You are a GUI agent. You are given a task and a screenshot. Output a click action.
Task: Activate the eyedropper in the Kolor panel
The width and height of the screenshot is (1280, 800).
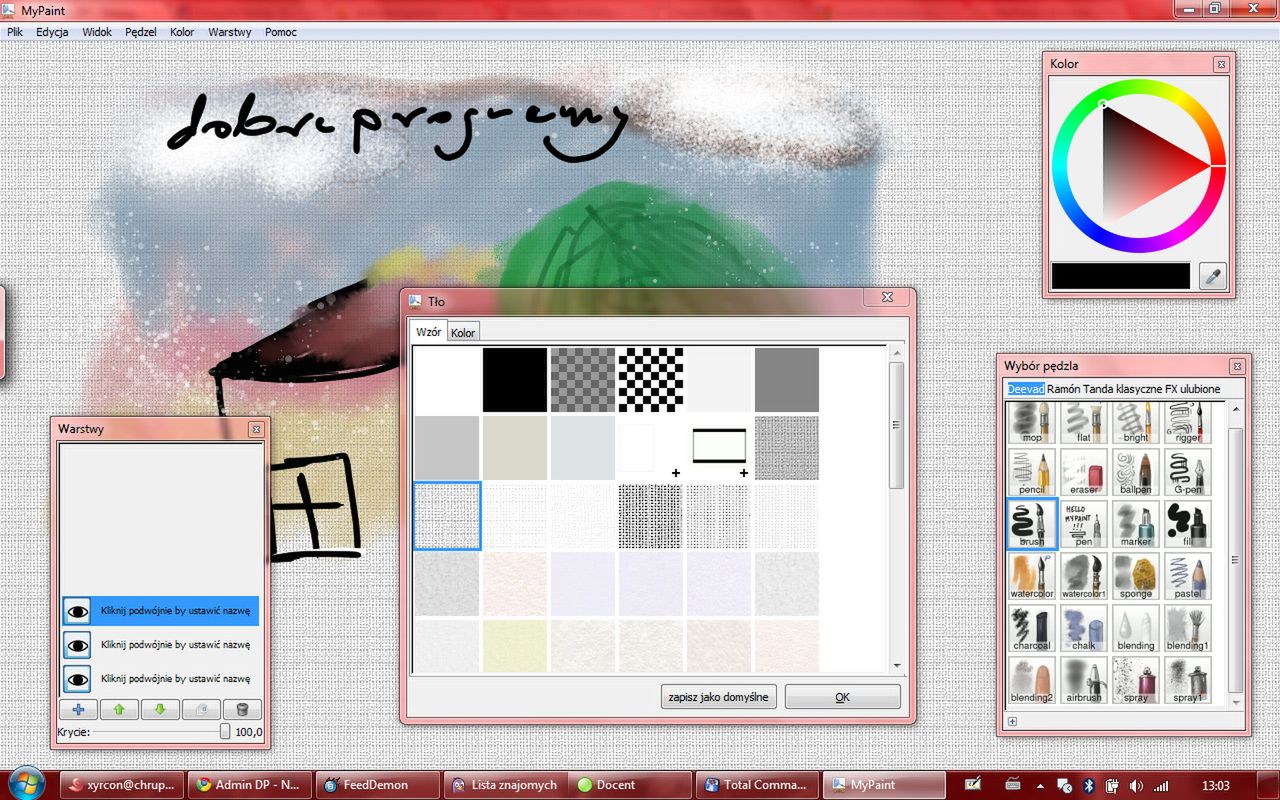click(1211, 275)
